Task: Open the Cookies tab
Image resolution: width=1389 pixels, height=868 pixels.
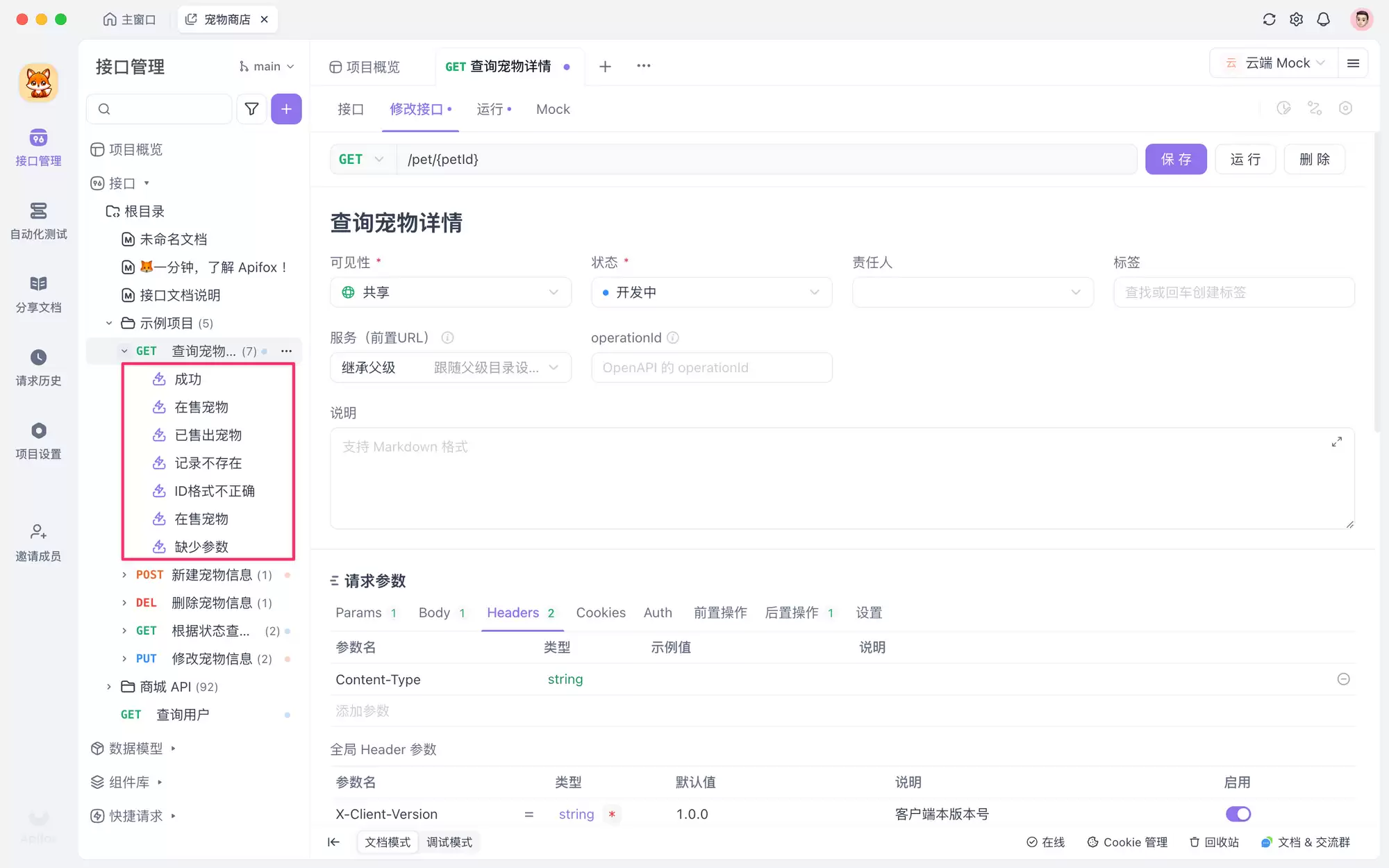Action: (601, 612)
